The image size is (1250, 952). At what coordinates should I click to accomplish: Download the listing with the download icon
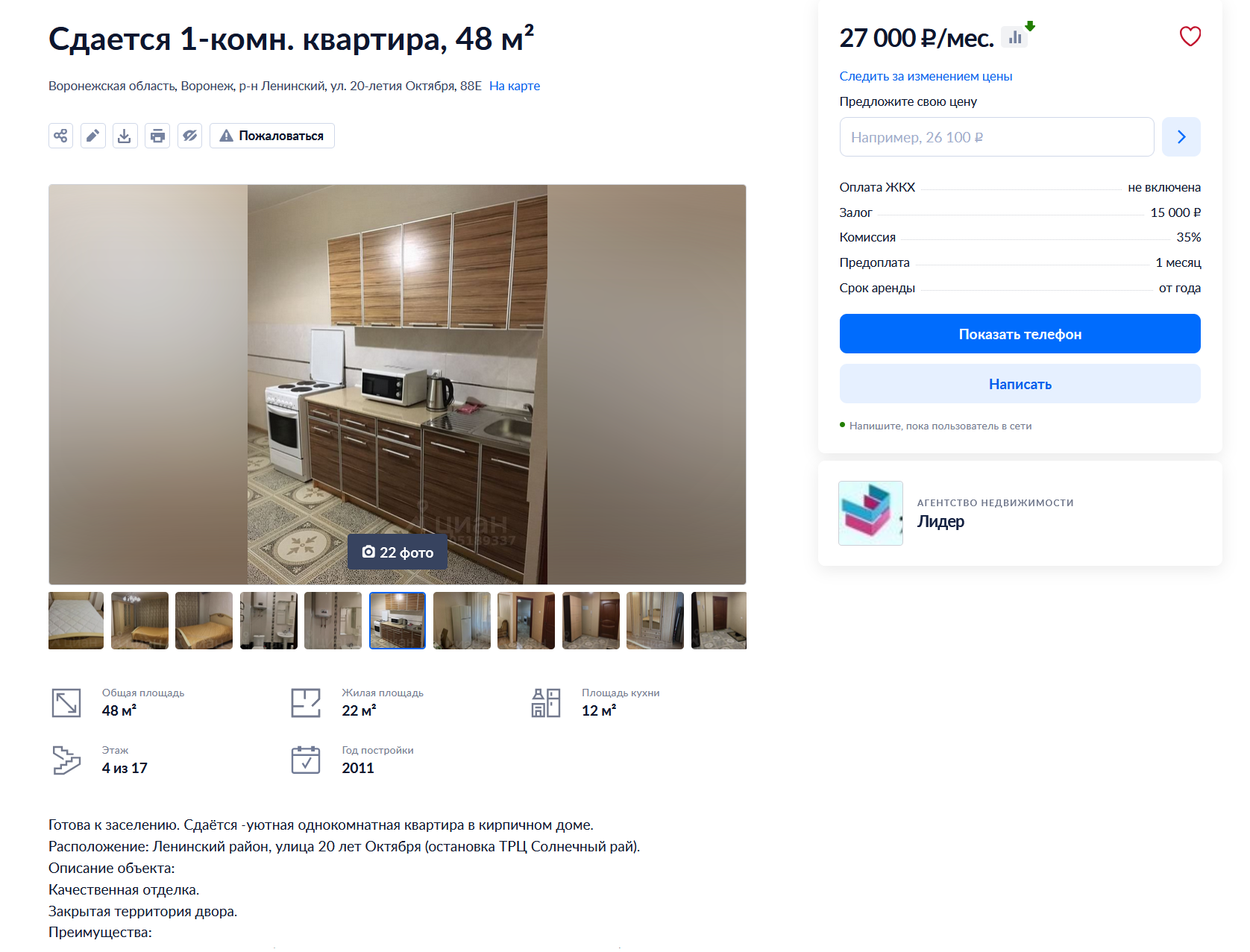tap(125, 136)
